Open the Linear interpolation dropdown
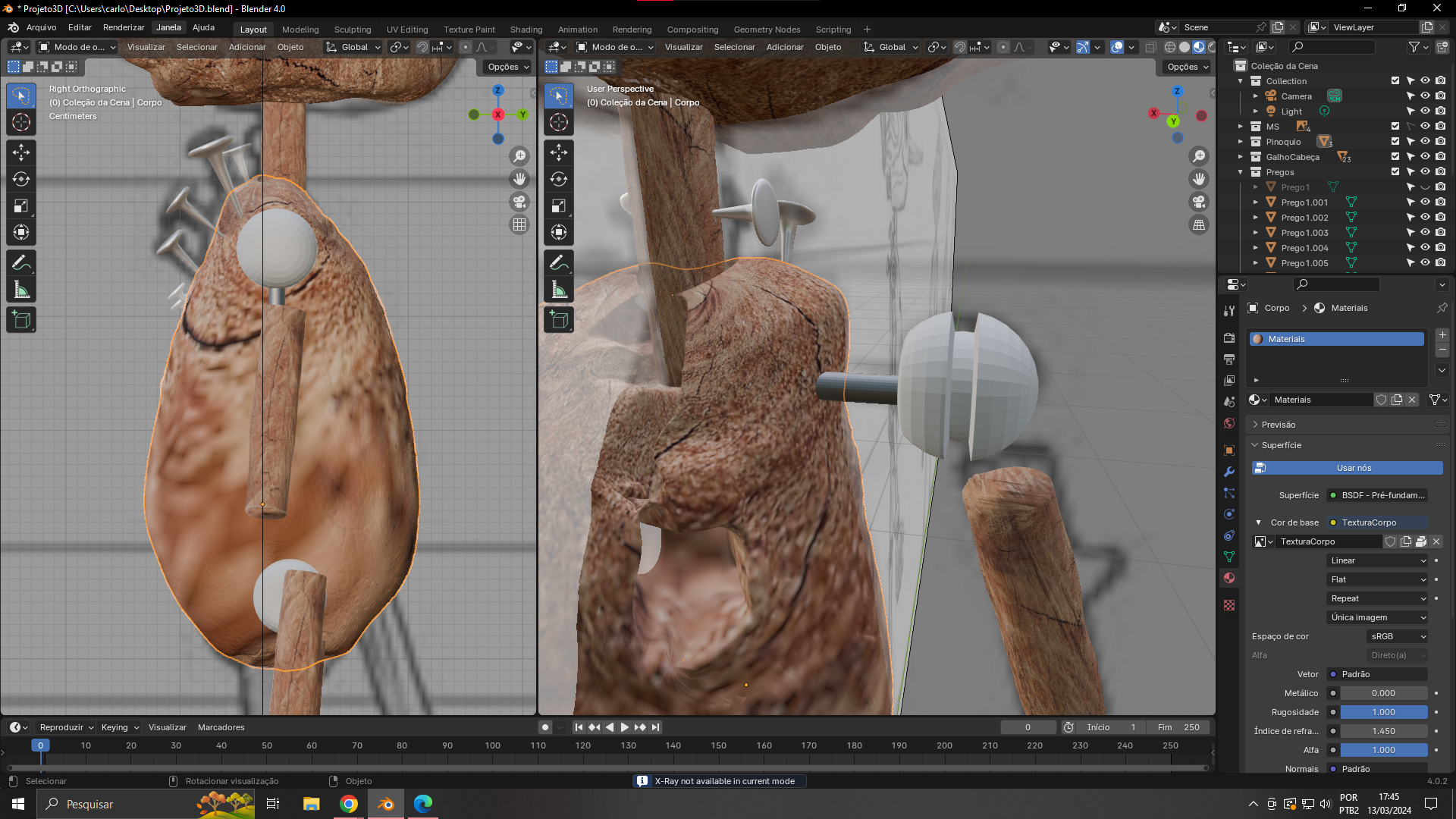 pyautogui.click(x=1377, y=560)
